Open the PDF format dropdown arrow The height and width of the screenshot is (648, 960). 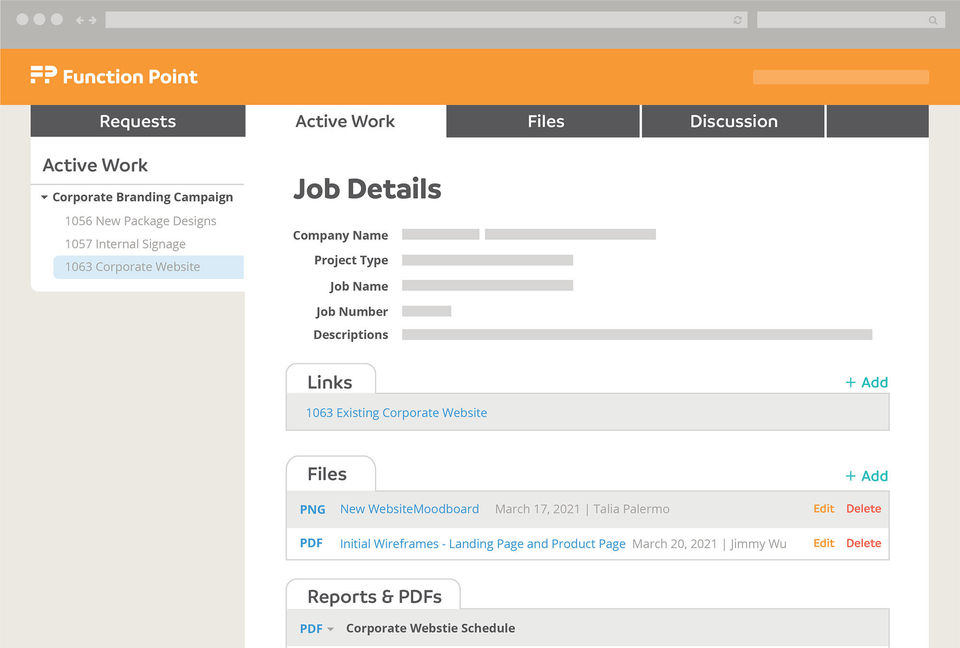pyautogui.click(x=330, y=629)
